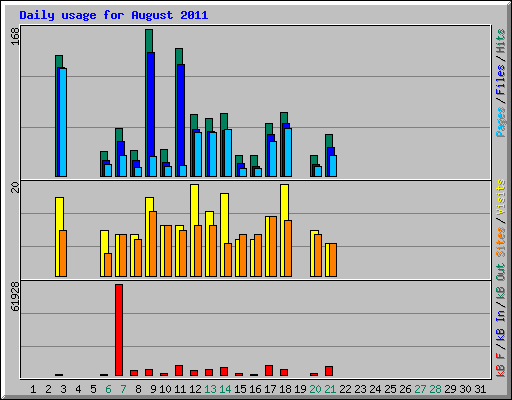Viewport: 512px width, 400px height.
Task: Click the orange sites bar on day 6
Action: click(x=108, y=265)
